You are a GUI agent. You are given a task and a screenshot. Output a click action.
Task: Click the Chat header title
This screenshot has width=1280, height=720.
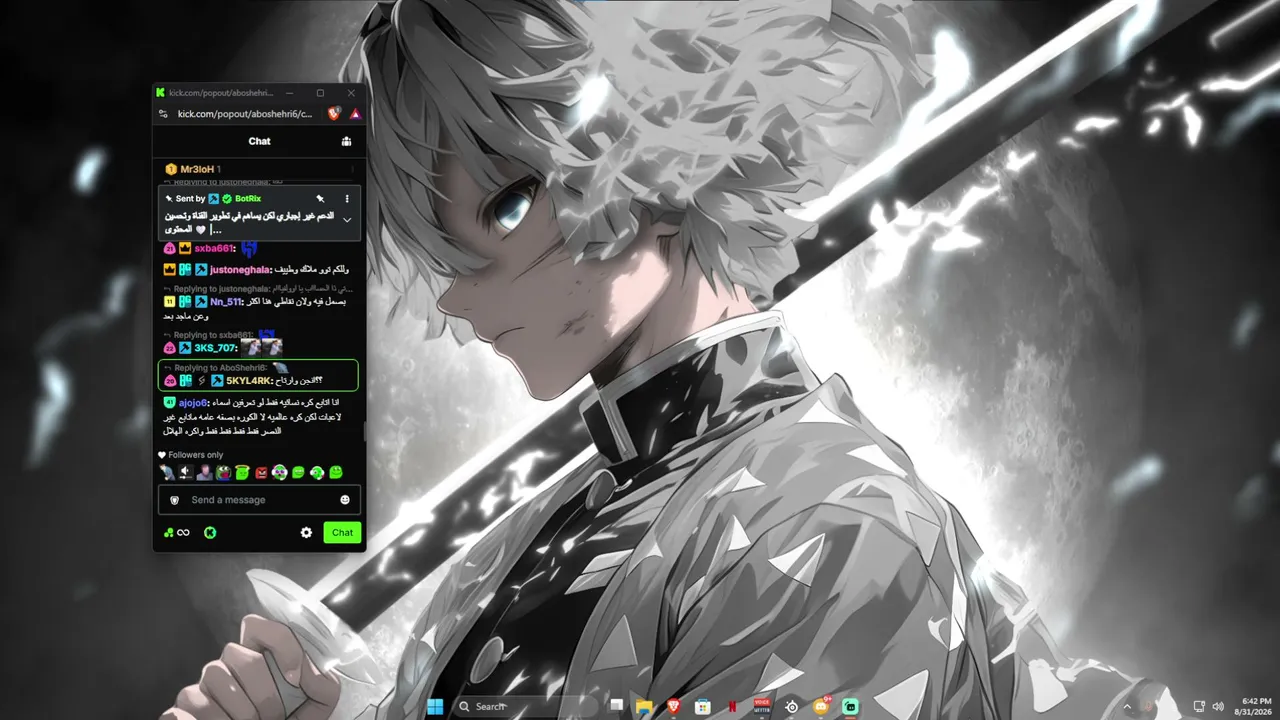coord(260,141)
